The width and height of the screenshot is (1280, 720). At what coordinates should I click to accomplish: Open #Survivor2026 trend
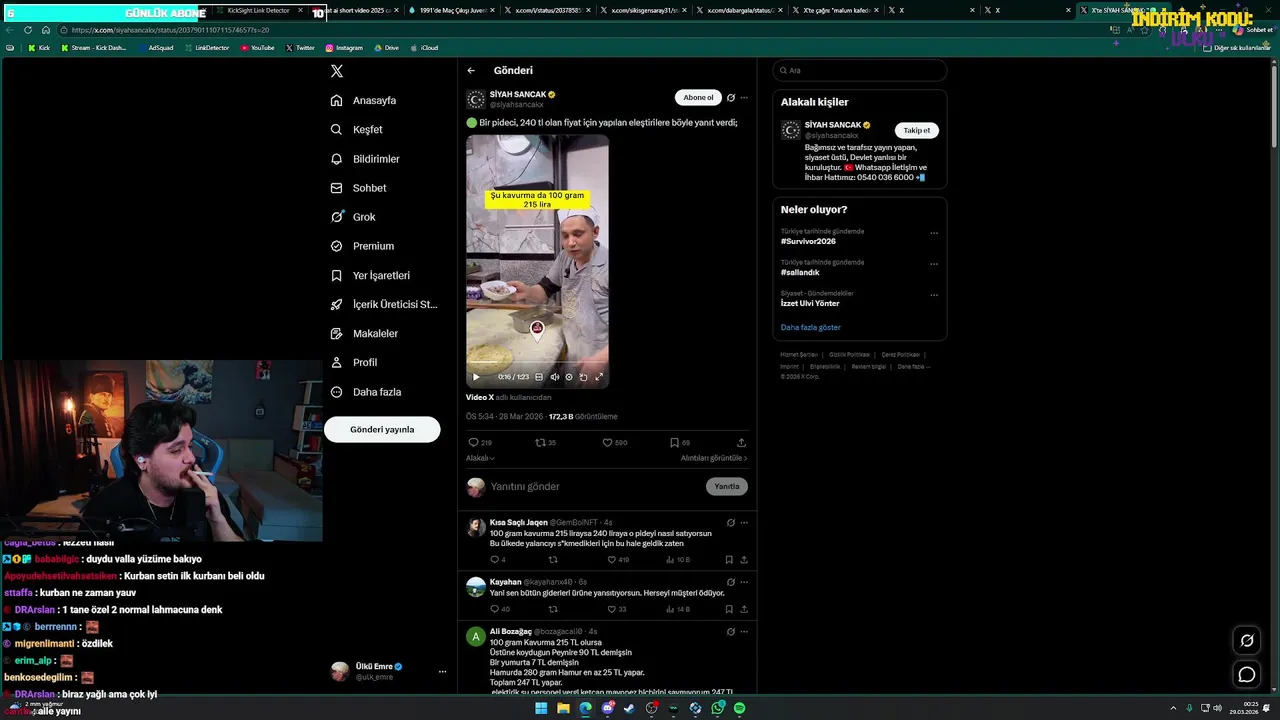(808, 241)
